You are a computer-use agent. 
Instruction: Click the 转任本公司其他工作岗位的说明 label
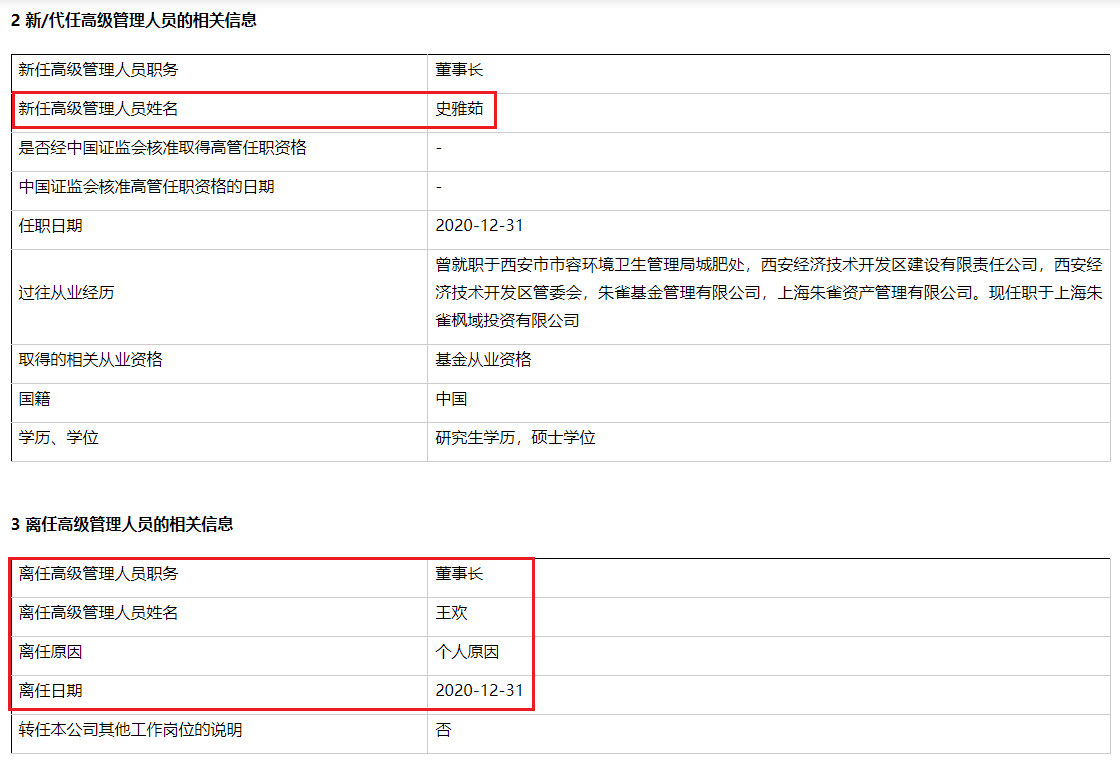tap(131, 730)
